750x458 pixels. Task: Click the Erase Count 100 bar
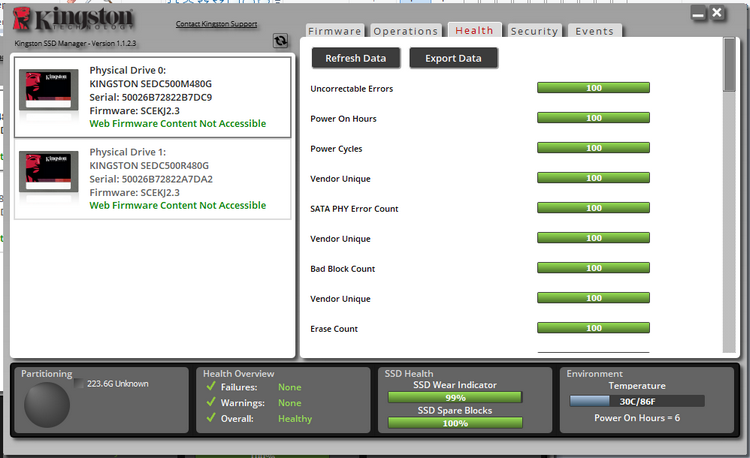(x=593, y=327)
